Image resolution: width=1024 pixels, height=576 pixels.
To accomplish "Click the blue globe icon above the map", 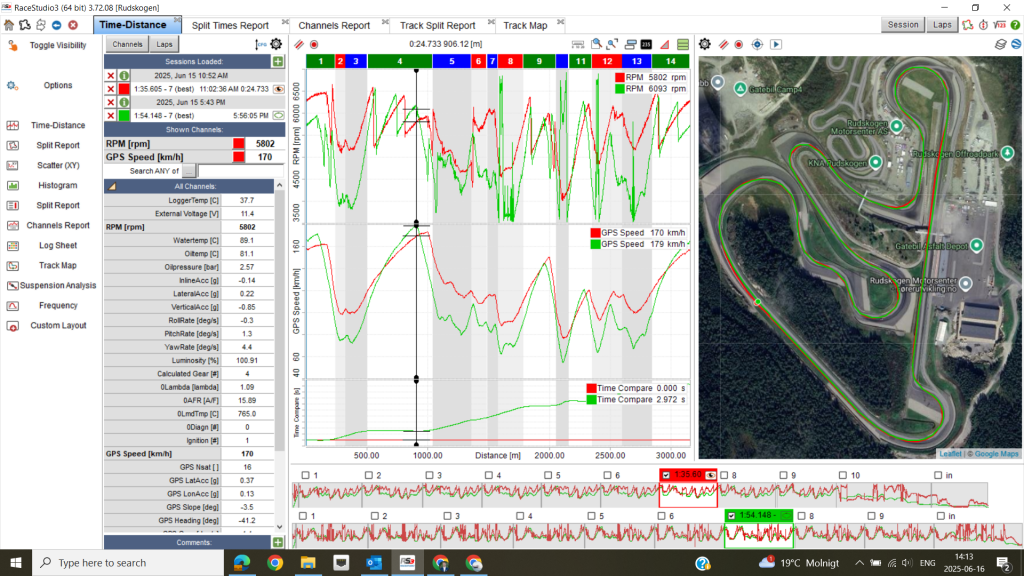I will tap(1017, 44).
